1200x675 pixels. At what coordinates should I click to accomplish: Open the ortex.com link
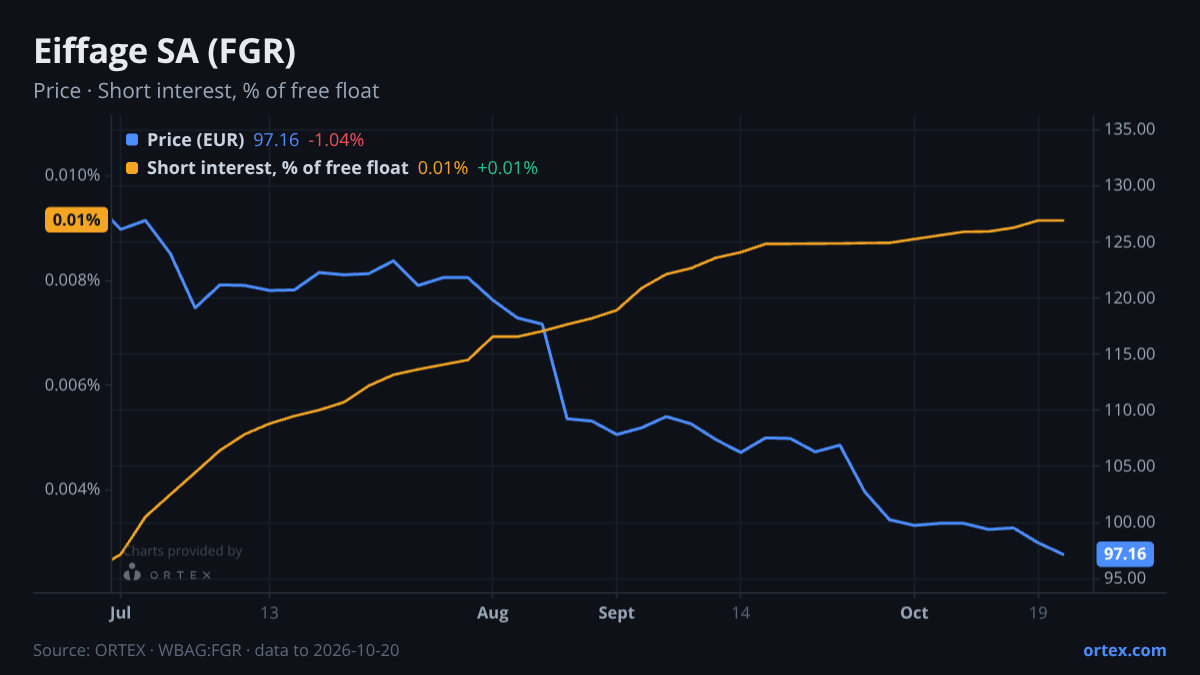(x=1124, y=650)
